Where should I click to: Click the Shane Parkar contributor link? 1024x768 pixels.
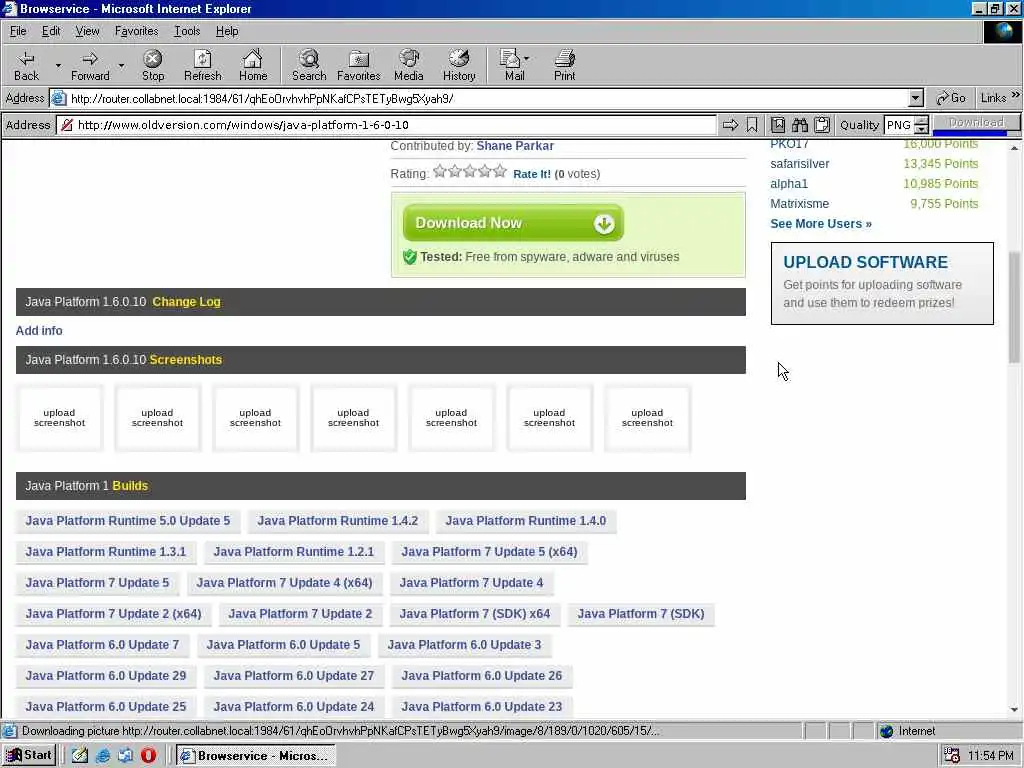click(x=515, y=146)
